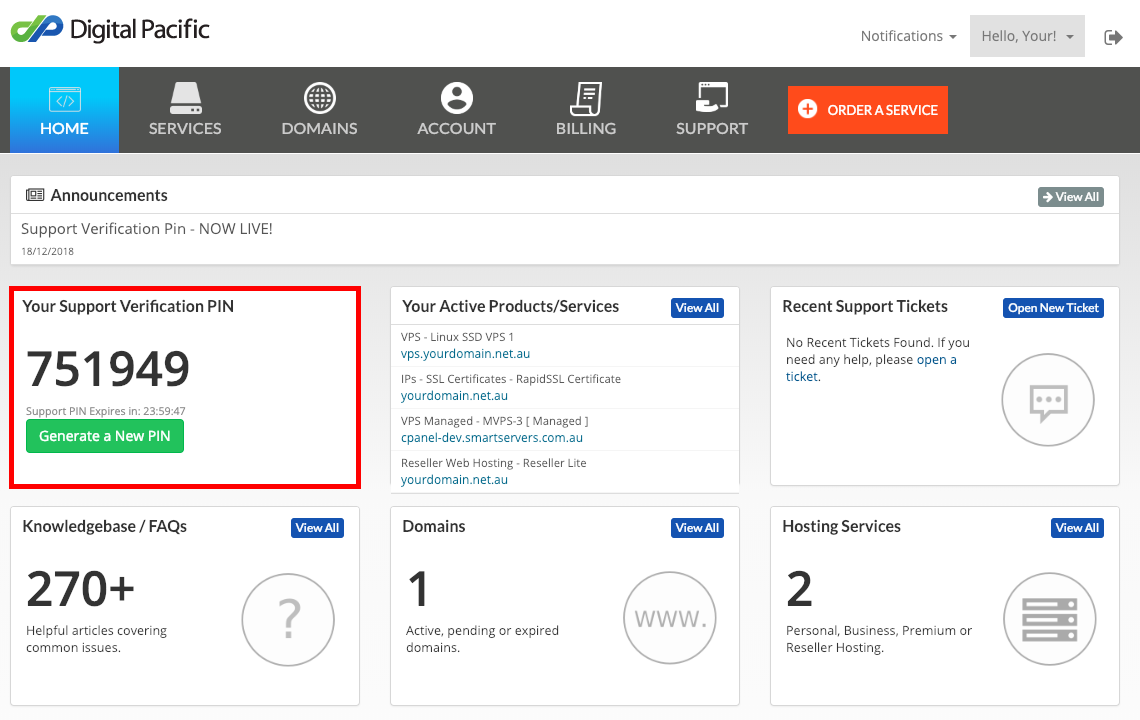This screenshot has height=720, width=1140.
Task: View all Hosting Services
Action: [x=1077, y=528]
